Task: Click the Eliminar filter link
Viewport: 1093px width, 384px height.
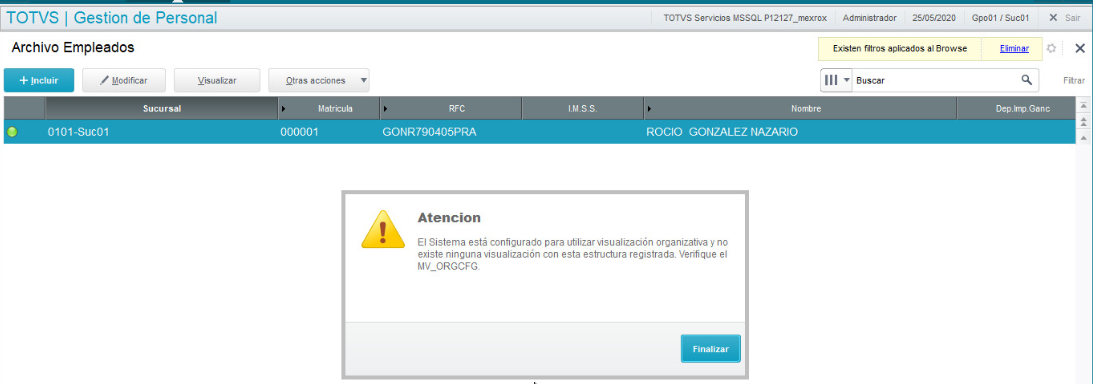Action: point(1014,49)
